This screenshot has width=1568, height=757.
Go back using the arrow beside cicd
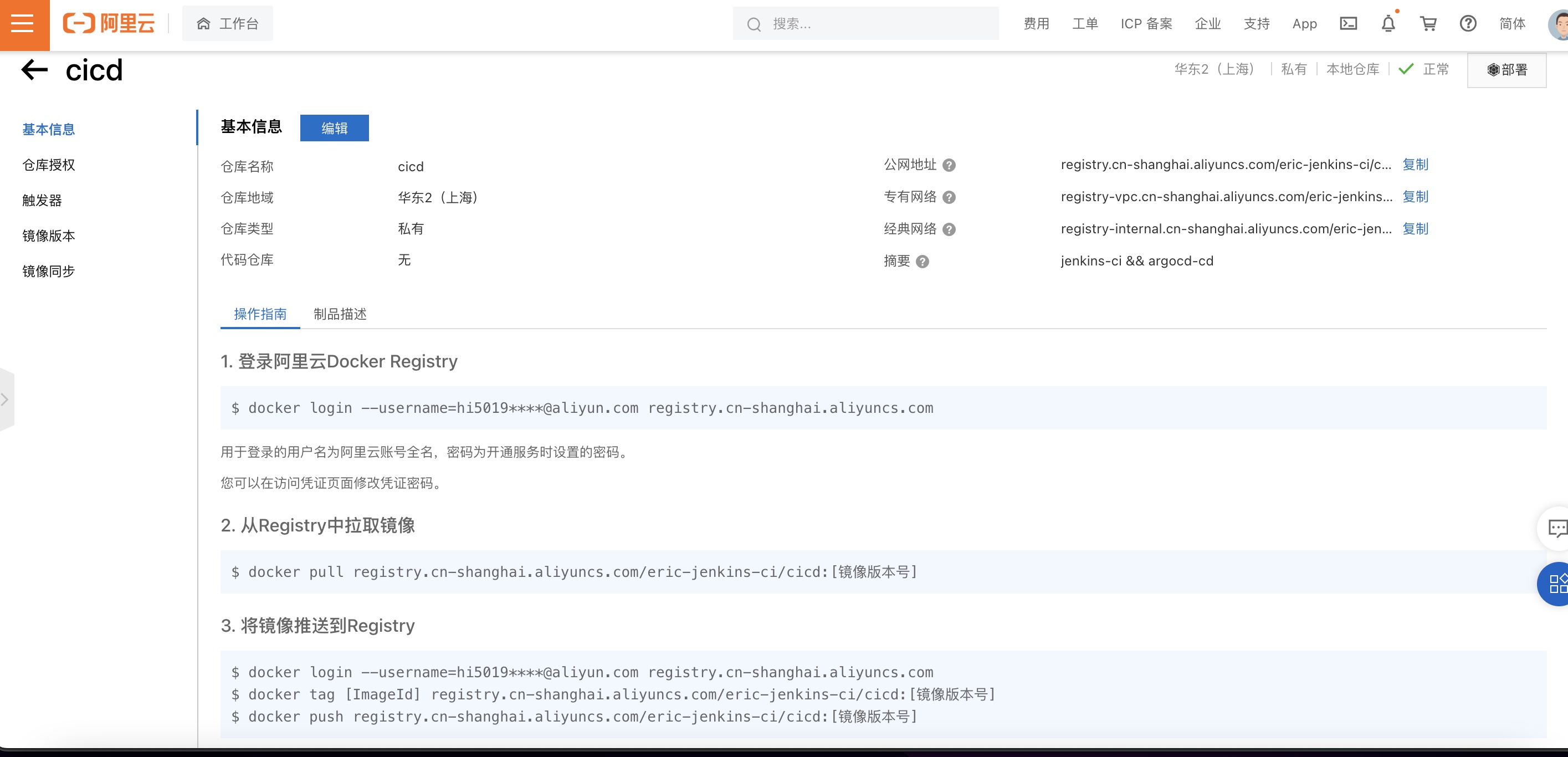click(x=35, y=69)
